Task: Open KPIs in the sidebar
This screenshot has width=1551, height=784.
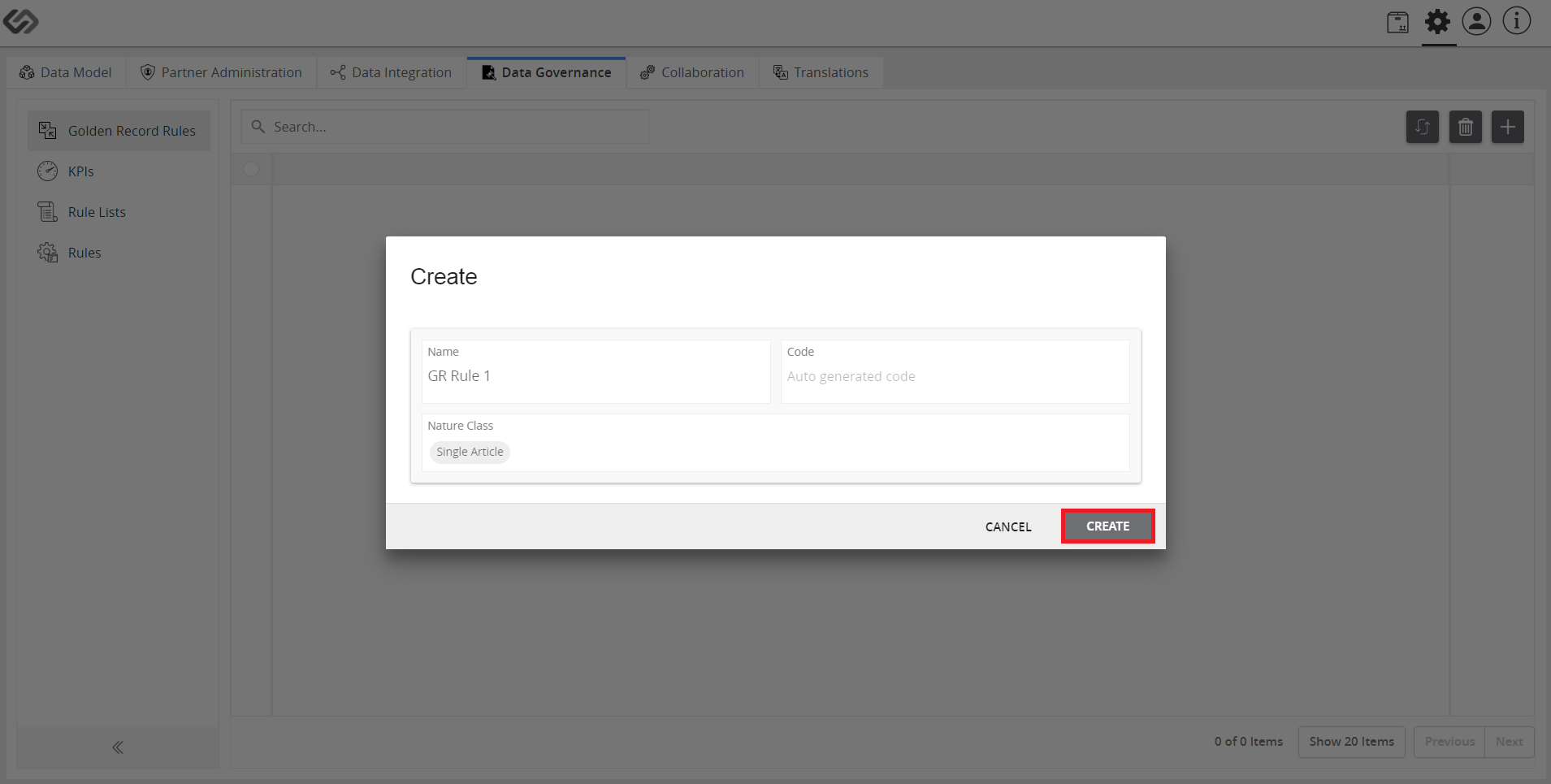Action: tap(119, 171)
